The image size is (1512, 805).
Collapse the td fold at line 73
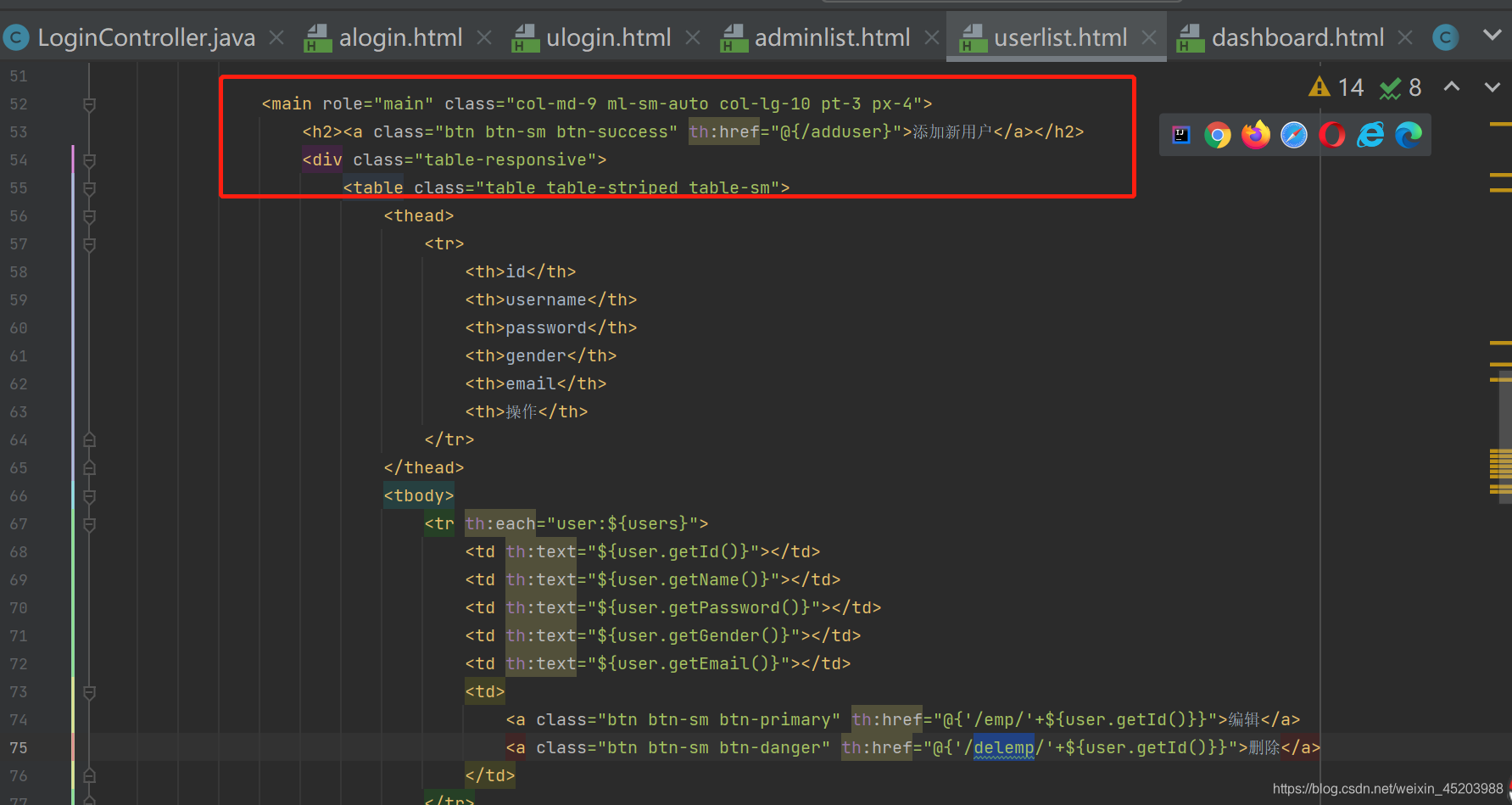coord(89,692)
